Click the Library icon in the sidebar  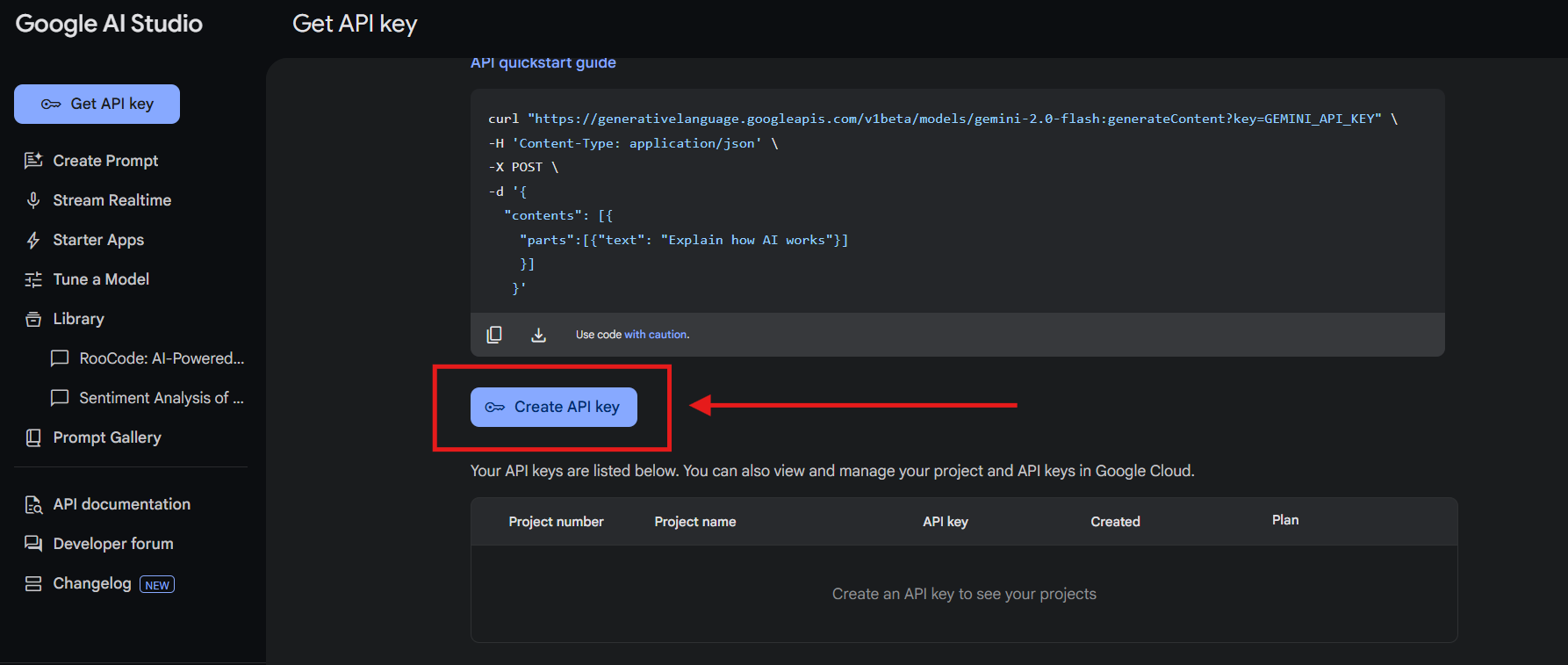[33, 319]
